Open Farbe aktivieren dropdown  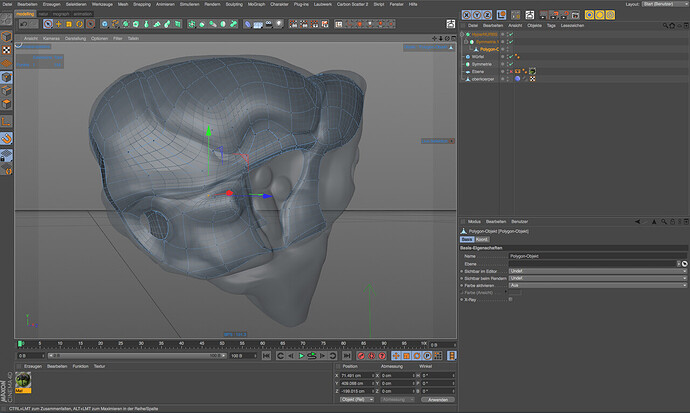598,285
